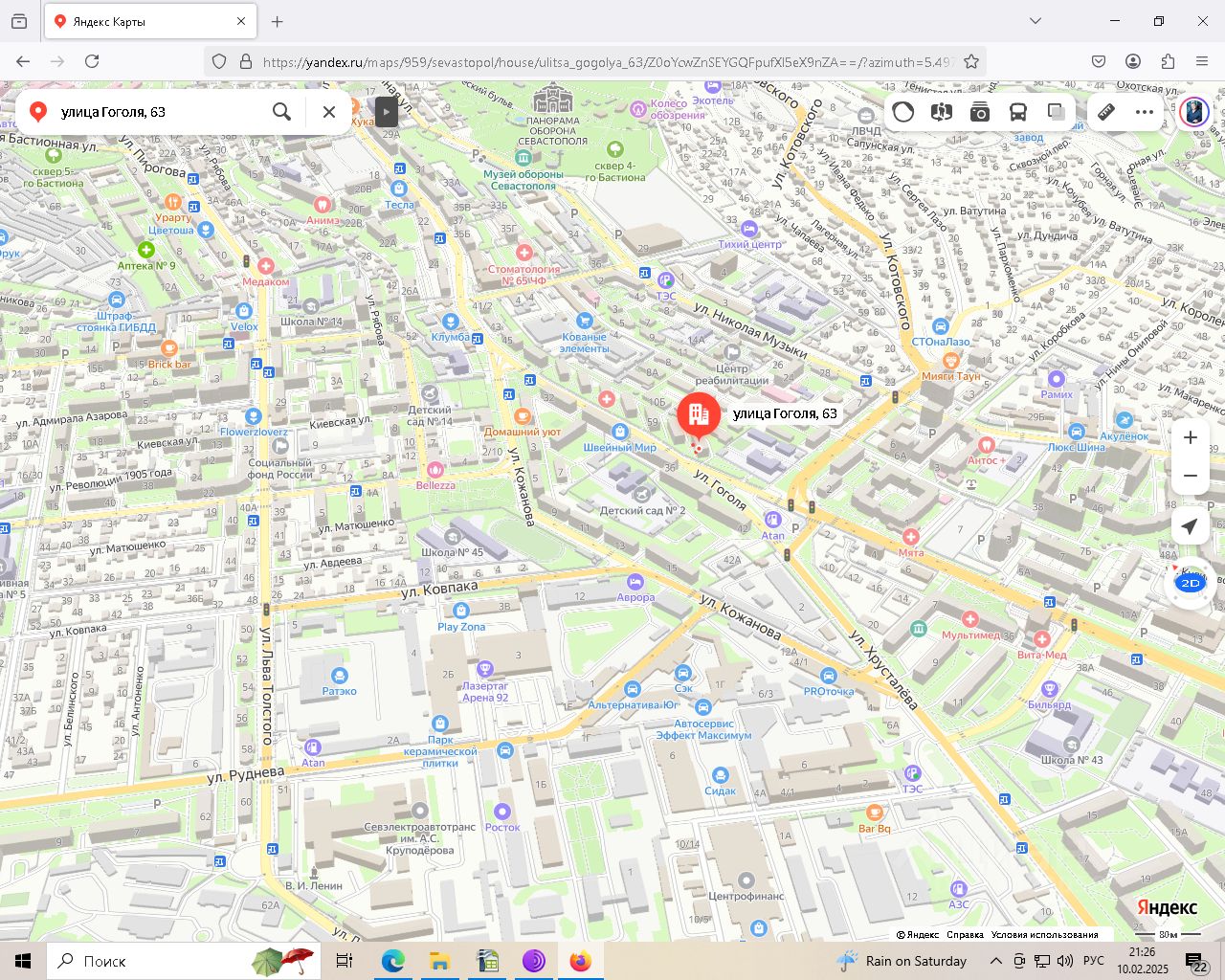This screenshot has width=1225, height=980.
Task: Toggle the 2D map tilt mode
Action: pyautogui.click(x=1191, y=583)
